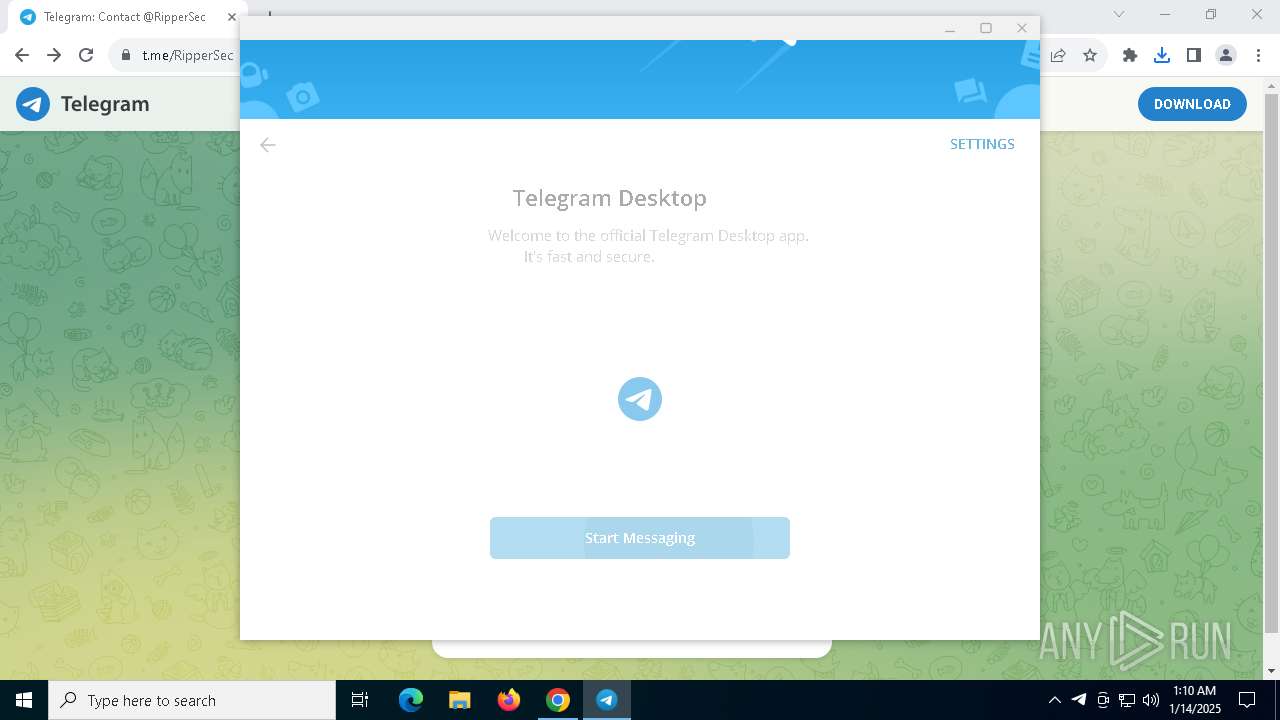1280x720 pixels.
Task: Click the webpage vertical scrollbar
Action: tap(1271, 364)
